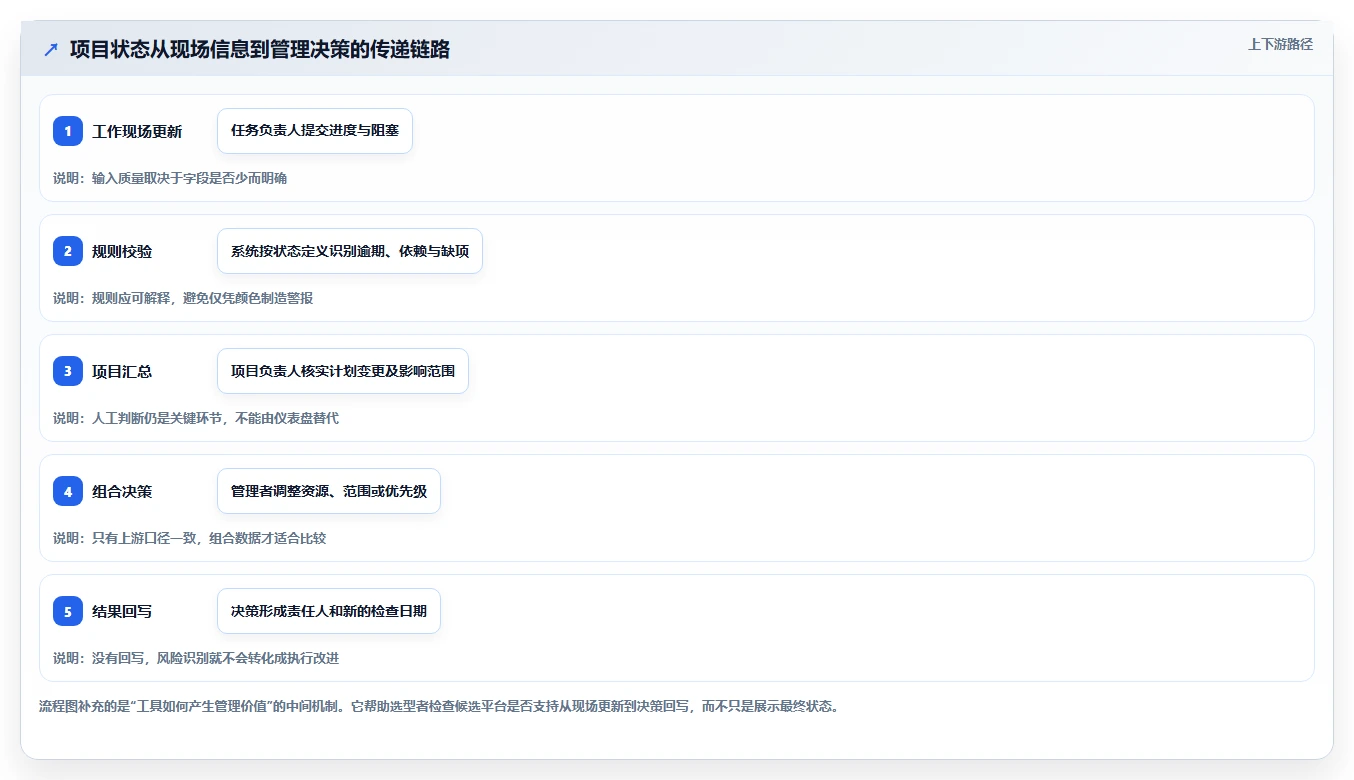Select the 结果回写 step label
The height and width of the screenshot is (780, 1354).
click(x=122, y=611)
